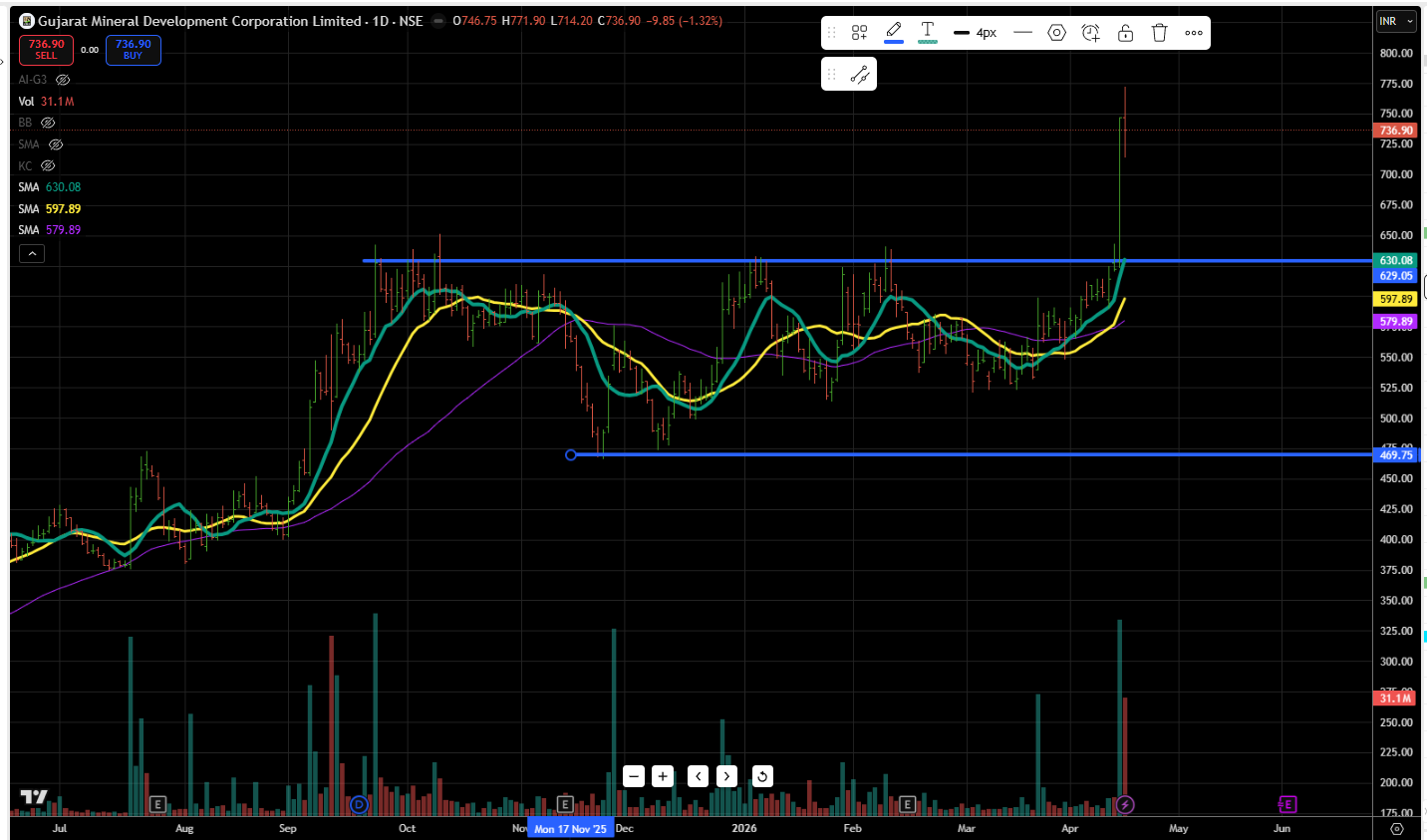
Task: Delete the drawing using trash icon
Action: tap(1159, 33)
